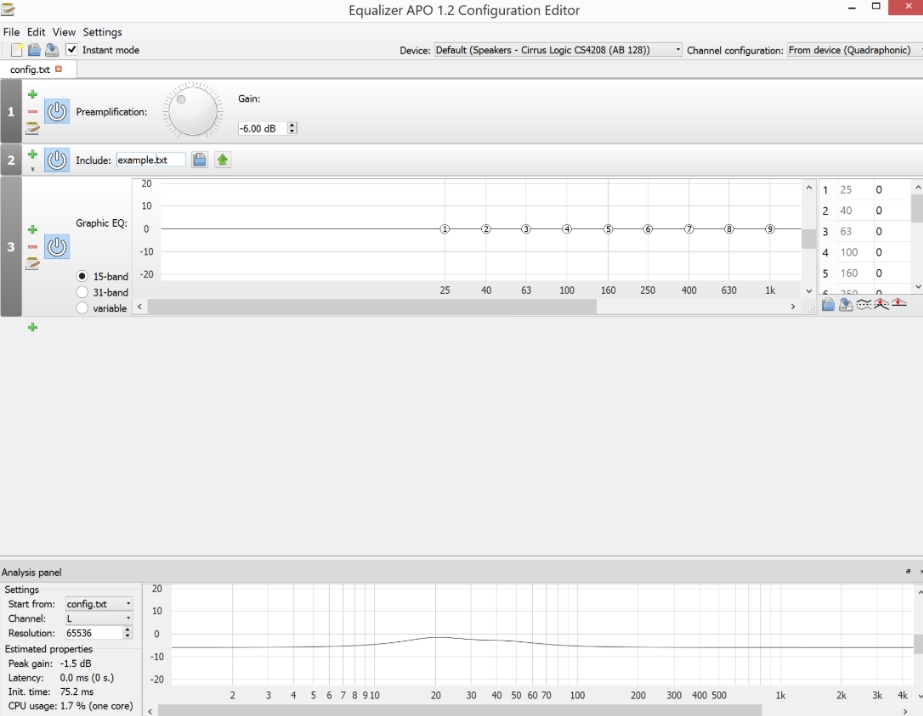The image size is (923, 716).
Task: Open the File menu
Action: (x=11, y=32)
